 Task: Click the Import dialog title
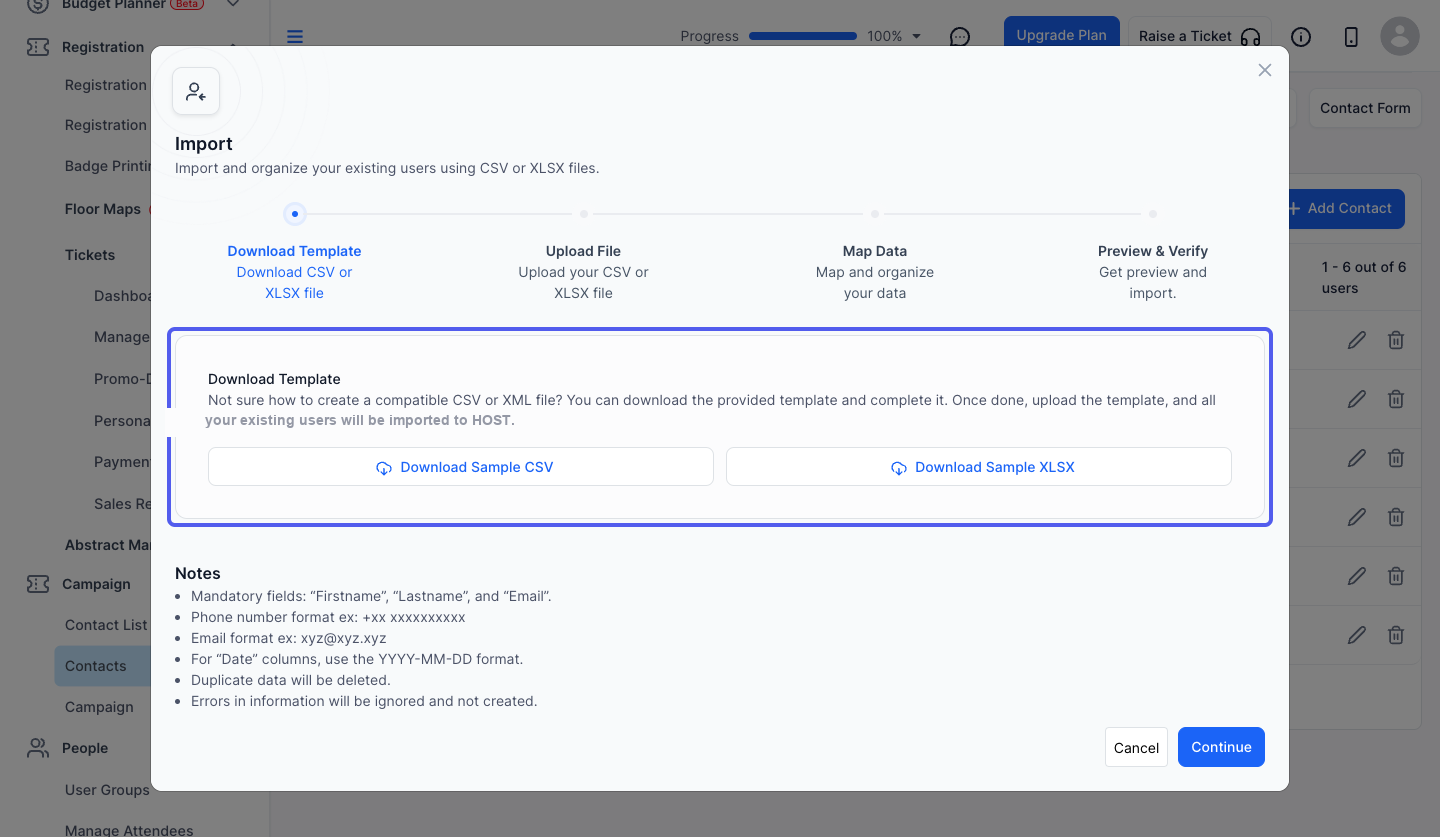(204, 144)
